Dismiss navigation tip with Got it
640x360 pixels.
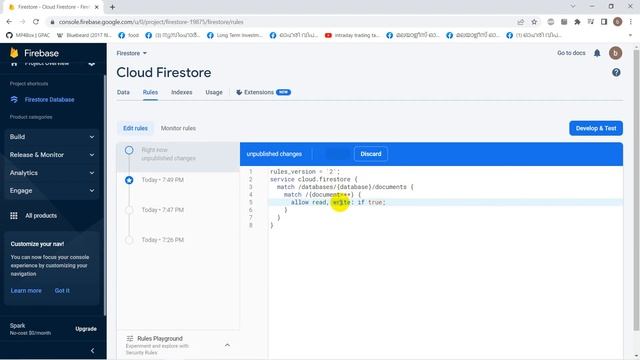62,291
